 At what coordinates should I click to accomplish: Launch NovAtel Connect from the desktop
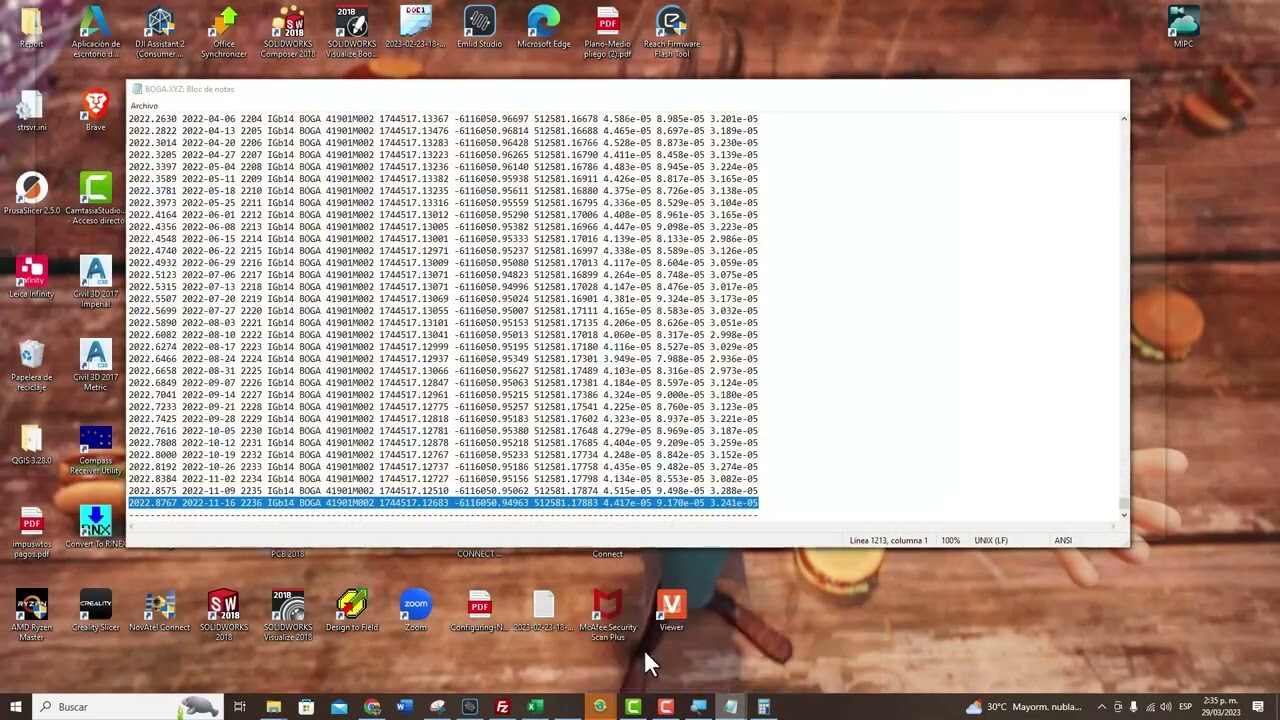(x=159, y=611)
